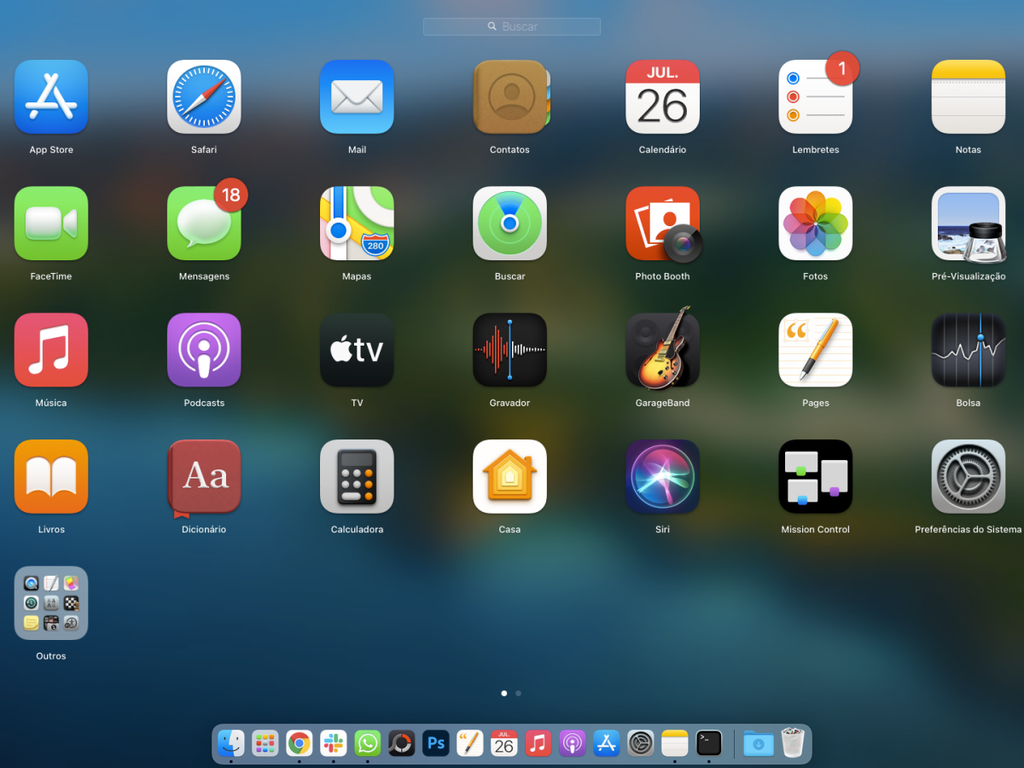Open the Mail app
The height and width of the screenshot is (768, 1024).
[x=357, y=97]
